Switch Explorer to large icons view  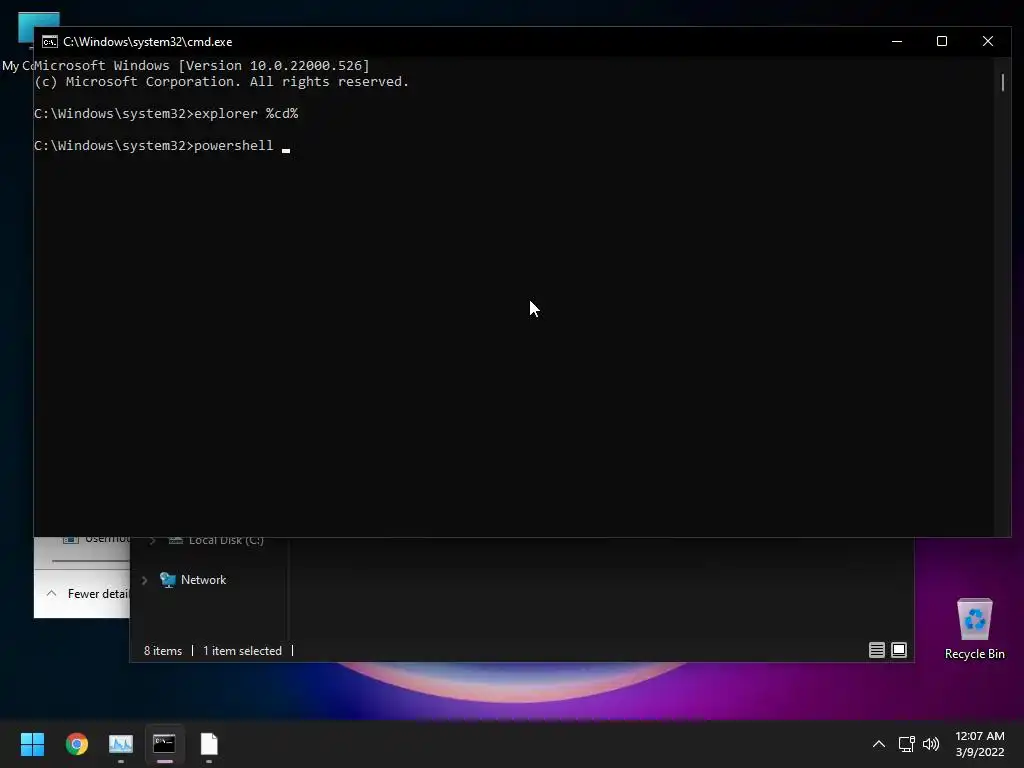(x=899, y=650)
